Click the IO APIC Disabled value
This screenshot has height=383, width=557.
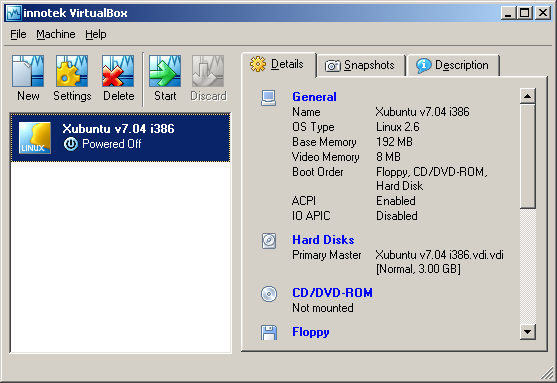pyautogui.click(x=397, y=216)
